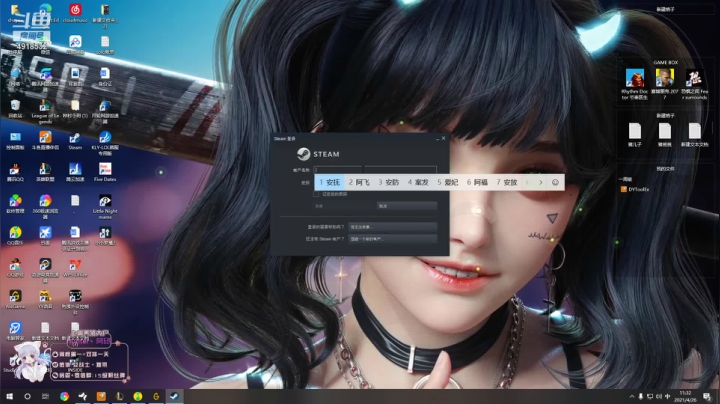Click the Steam icon in the taskbar
The height and width of the screenshot is (404, 720).
point(174,396)
